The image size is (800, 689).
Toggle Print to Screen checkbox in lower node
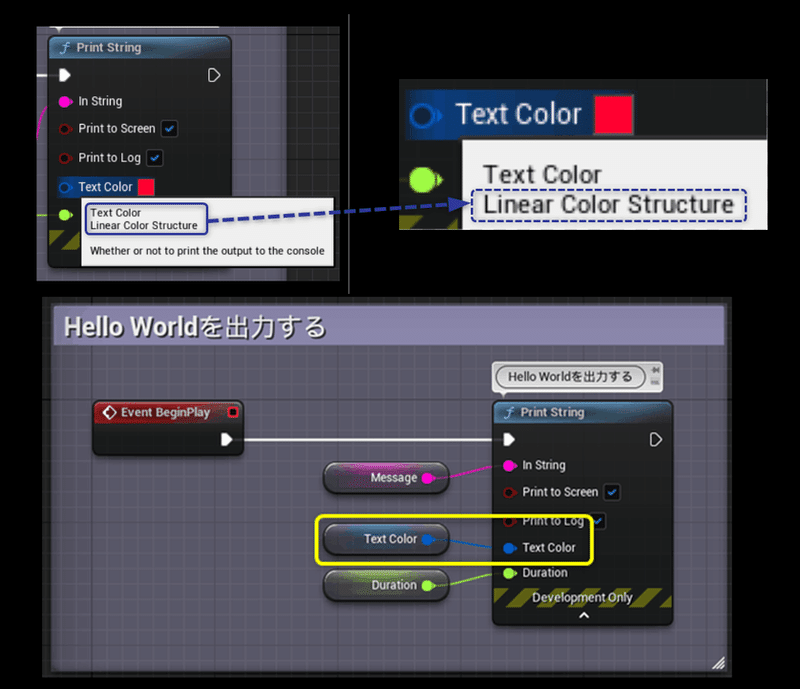[x=612, y=493]
